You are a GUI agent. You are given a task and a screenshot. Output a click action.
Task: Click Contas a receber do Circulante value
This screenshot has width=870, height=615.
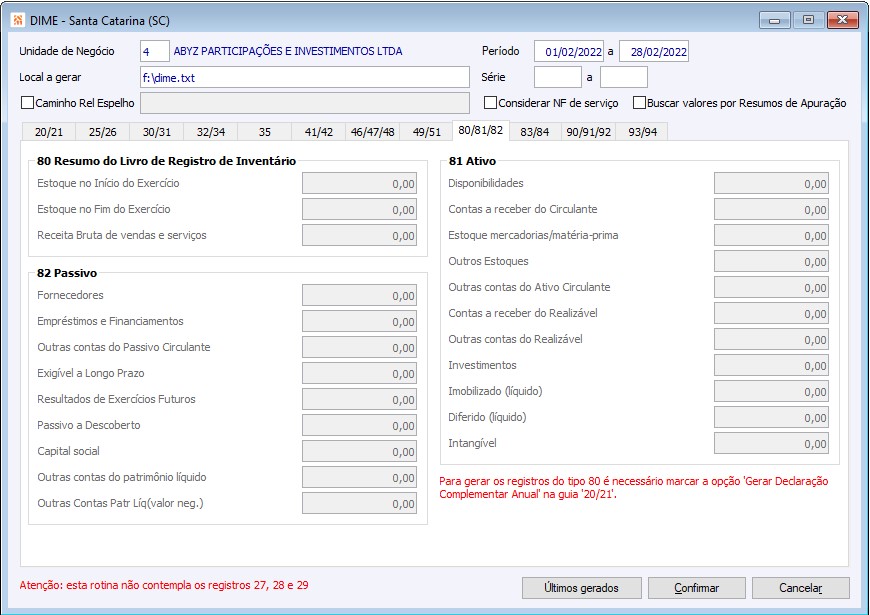771,209
